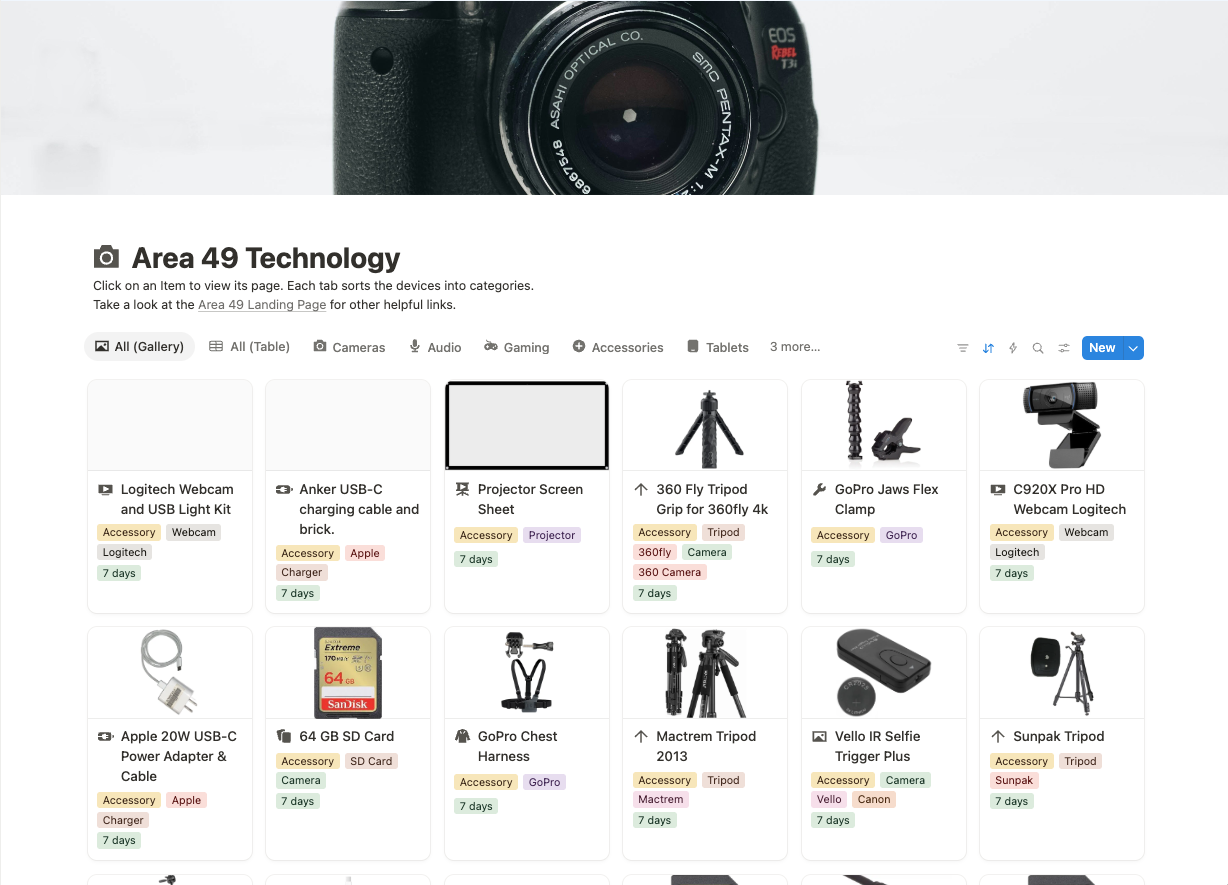This screenshot has height=885, width=1228.
Task: Select the gallery icon on All (Gallery) view
Action: coord(103,346)
